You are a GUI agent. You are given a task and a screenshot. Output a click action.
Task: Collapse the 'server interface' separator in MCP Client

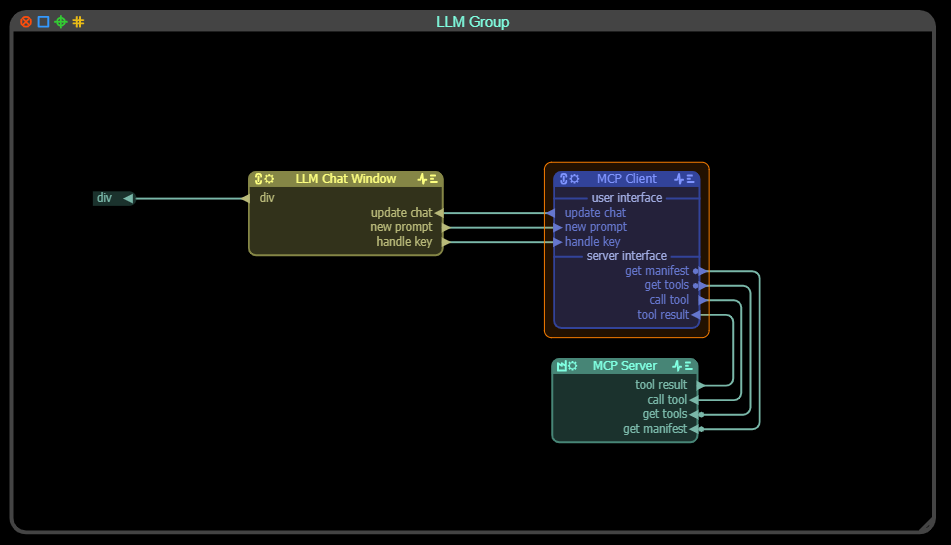(x=626, y=256)
